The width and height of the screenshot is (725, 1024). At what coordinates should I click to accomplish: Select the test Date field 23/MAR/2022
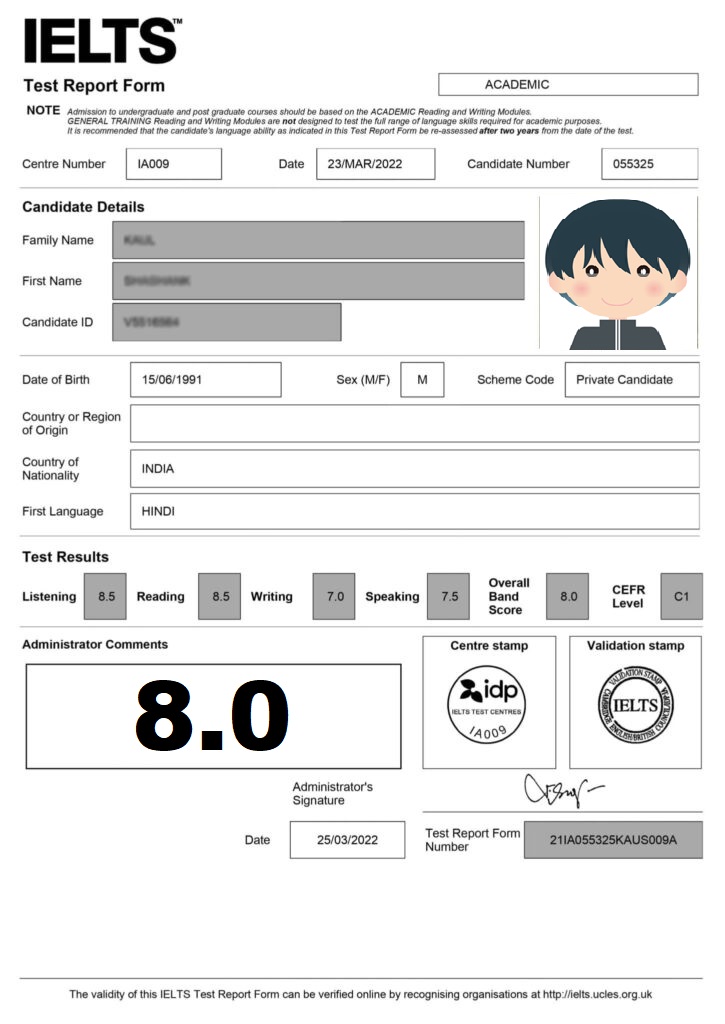(375, 164)
